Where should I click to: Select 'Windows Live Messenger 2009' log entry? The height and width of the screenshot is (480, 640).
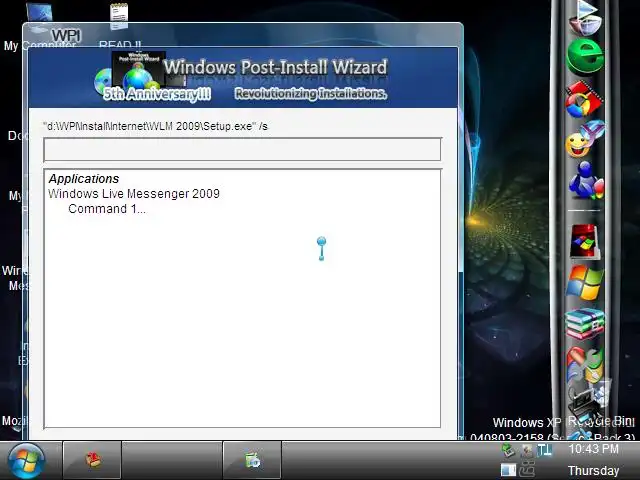click(134, 193)
